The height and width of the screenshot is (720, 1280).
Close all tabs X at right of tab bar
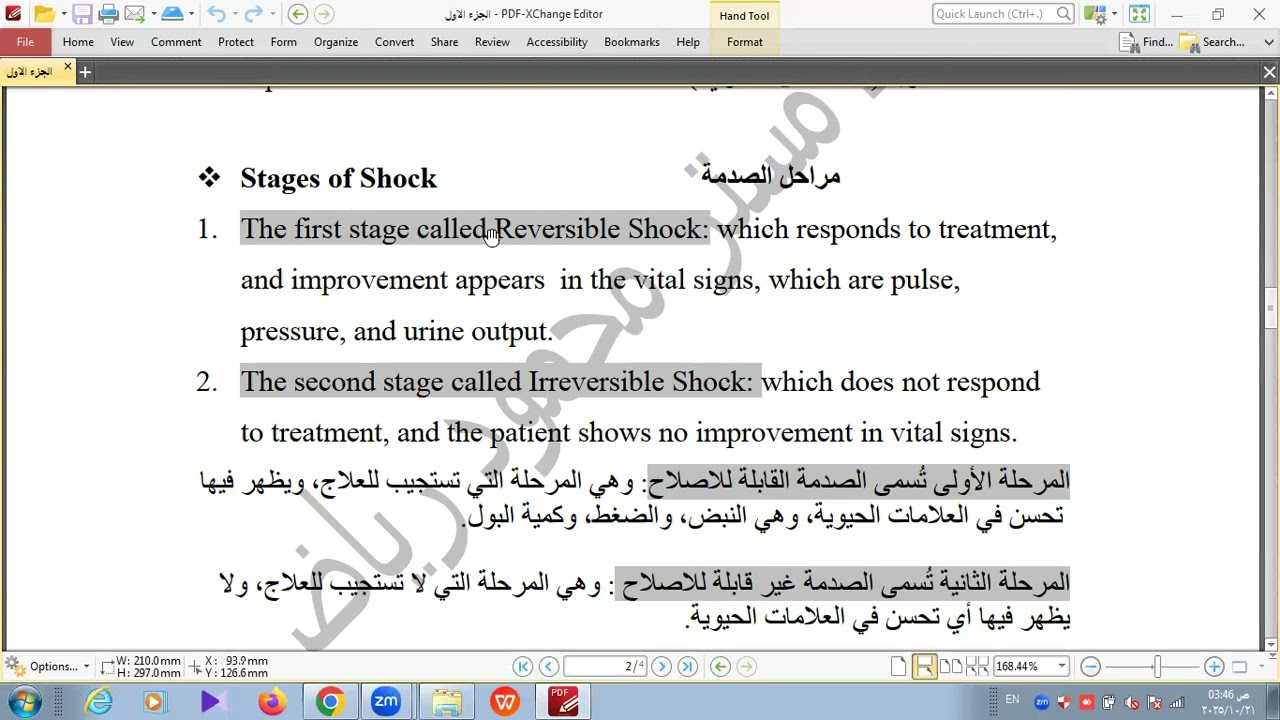click(x=1269, y=72)
